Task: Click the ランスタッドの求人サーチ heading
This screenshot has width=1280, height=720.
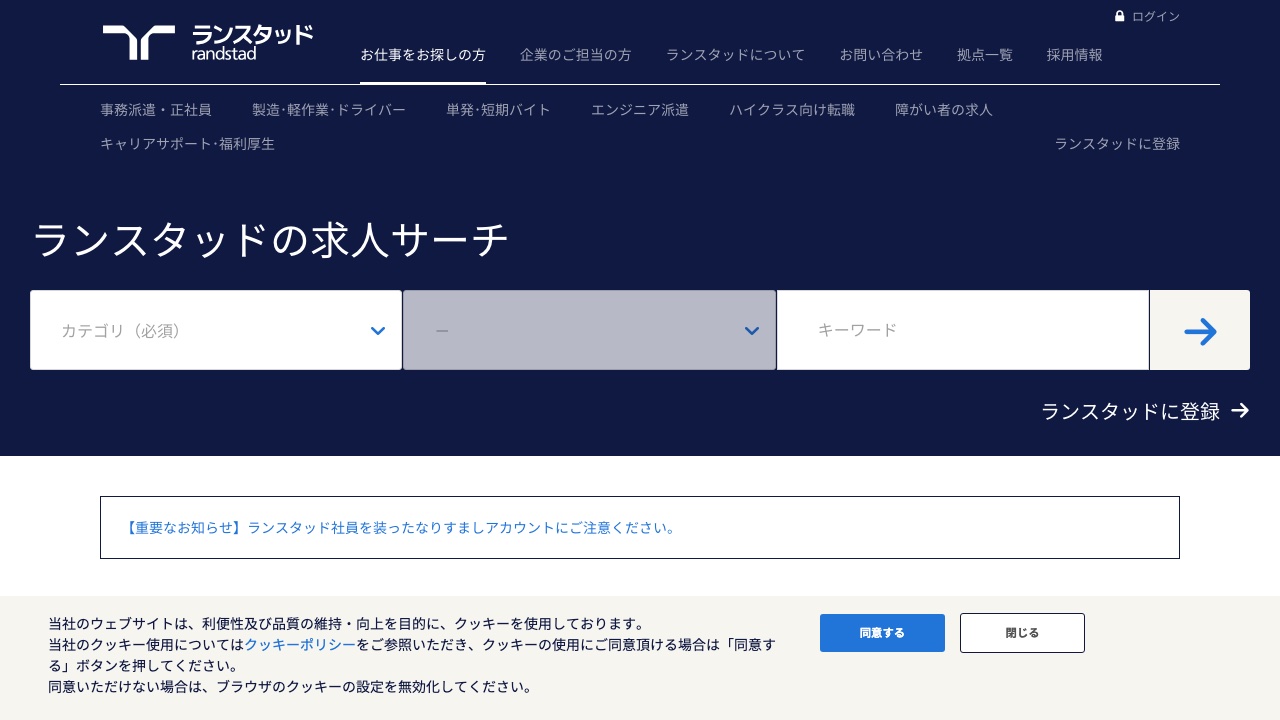Action: (271, 241)
